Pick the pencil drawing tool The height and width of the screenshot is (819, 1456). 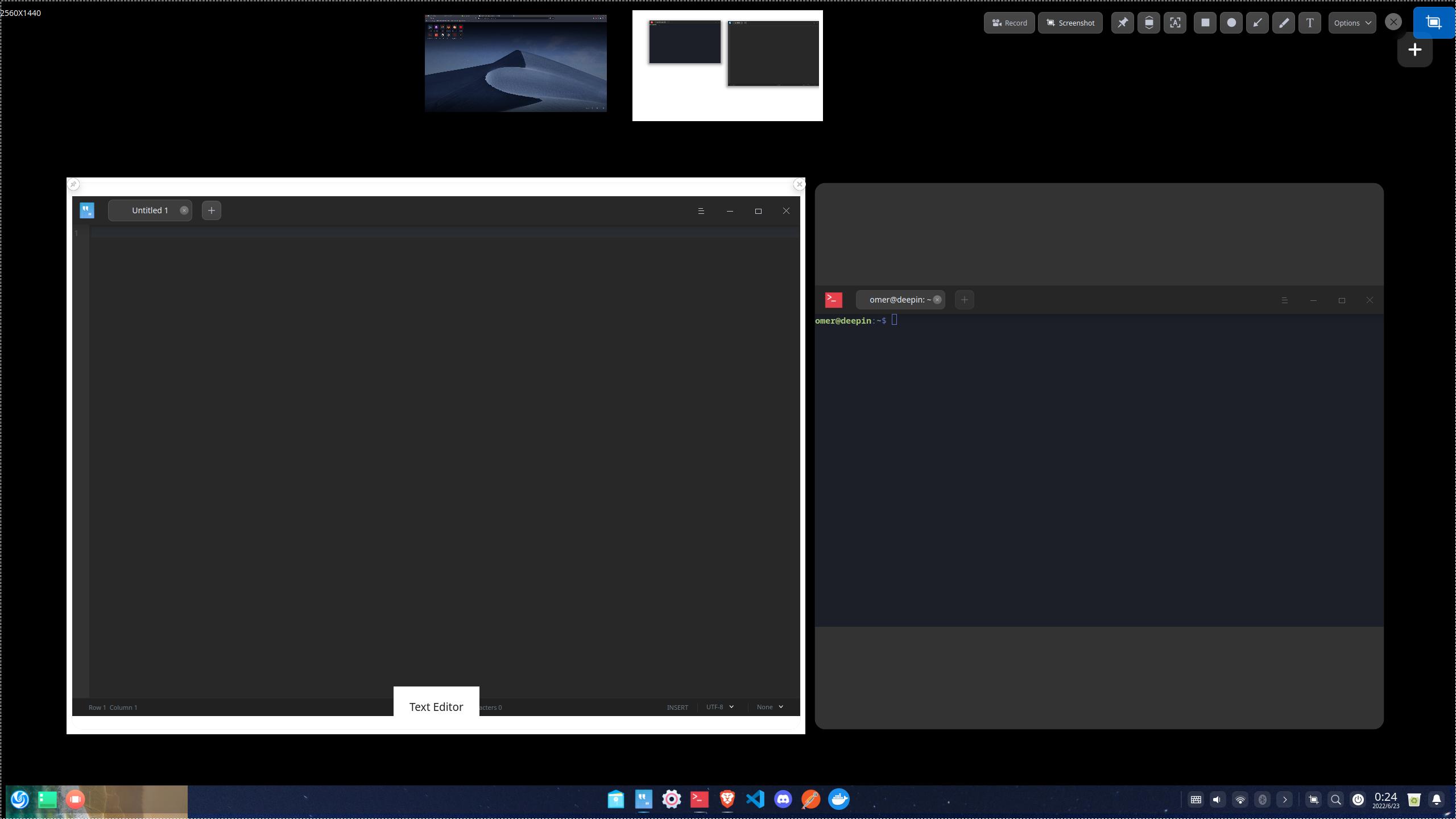[x=1283, y=23]
